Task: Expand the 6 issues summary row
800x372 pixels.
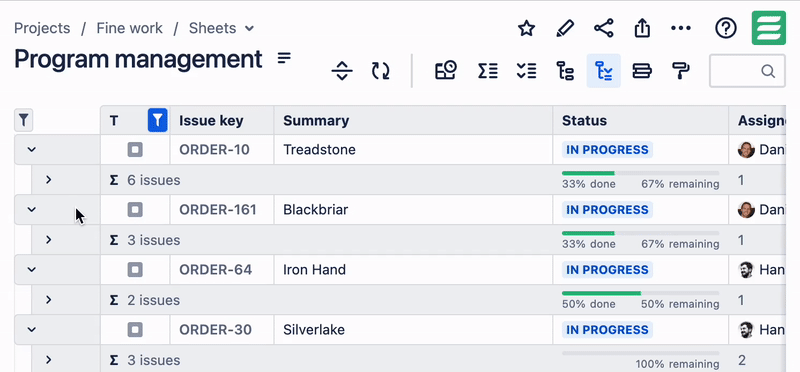Action: click(x=48, y=180)
